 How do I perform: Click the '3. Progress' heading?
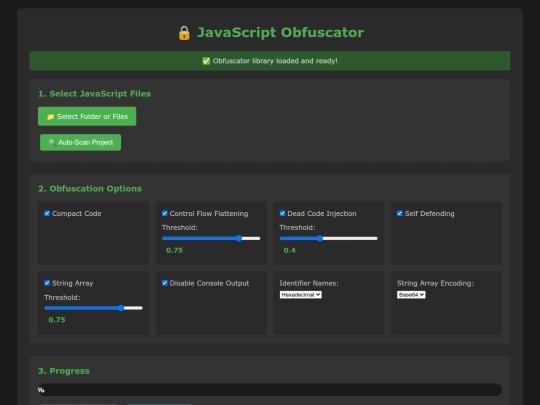(64, 371)
